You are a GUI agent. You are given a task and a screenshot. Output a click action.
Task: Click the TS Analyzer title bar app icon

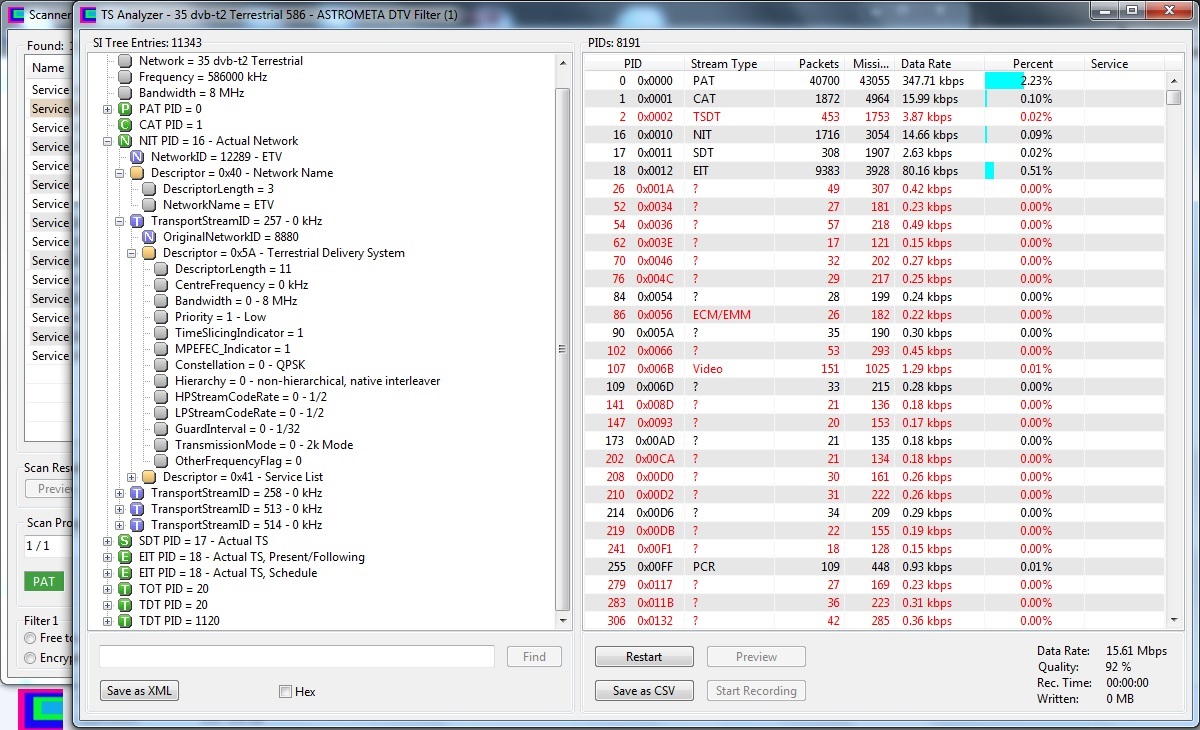click(x=88, y=14)
